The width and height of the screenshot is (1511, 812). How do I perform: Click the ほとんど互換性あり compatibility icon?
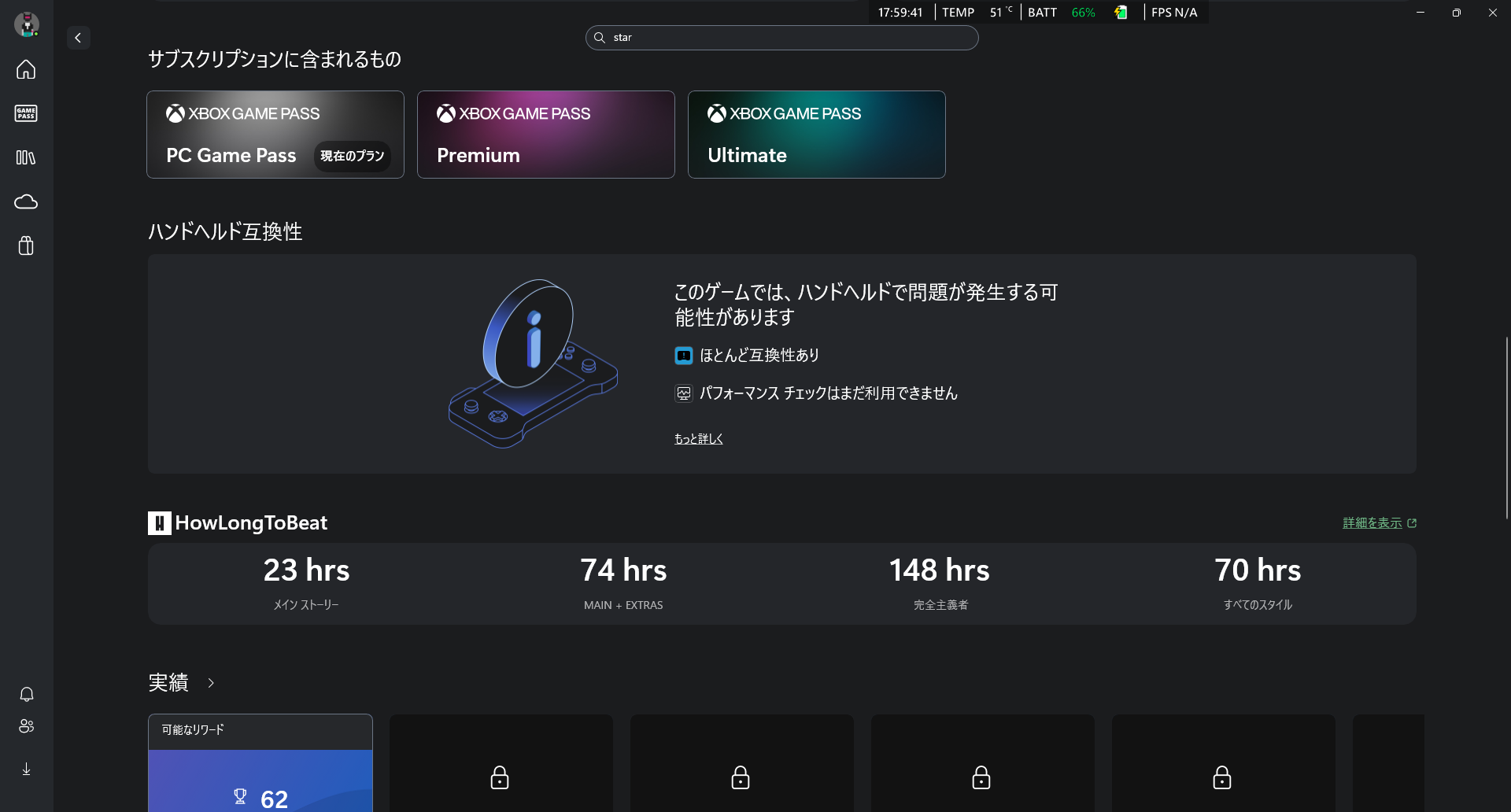click(x=684, y=356)
